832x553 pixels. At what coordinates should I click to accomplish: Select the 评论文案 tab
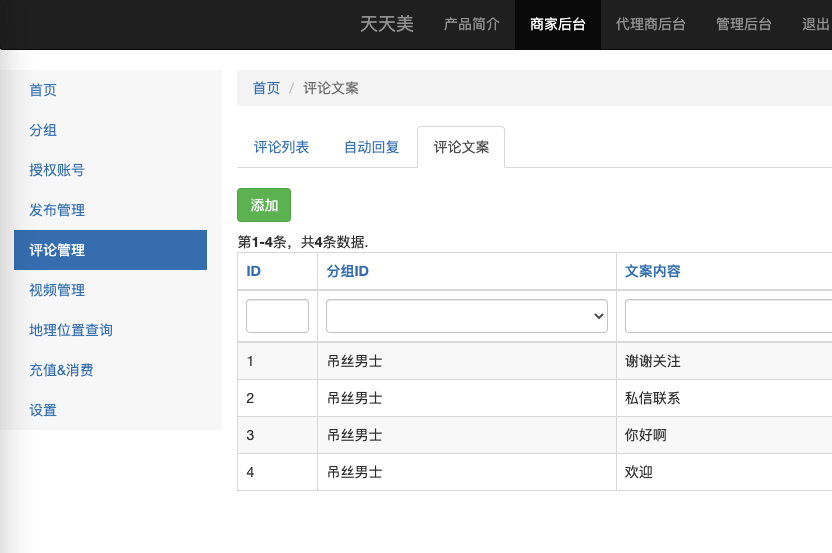[461, 147]
